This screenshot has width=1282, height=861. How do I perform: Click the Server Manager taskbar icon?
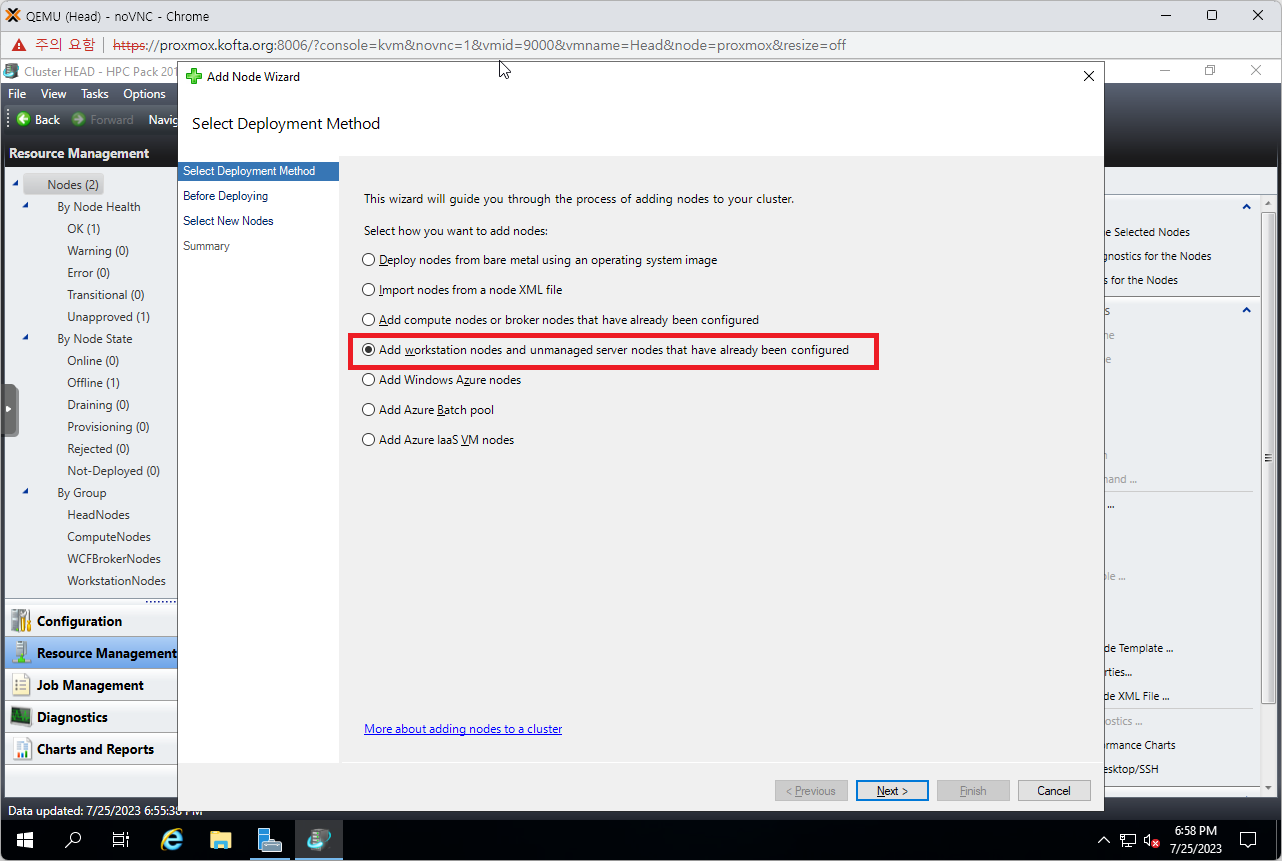tap(269, 839)
